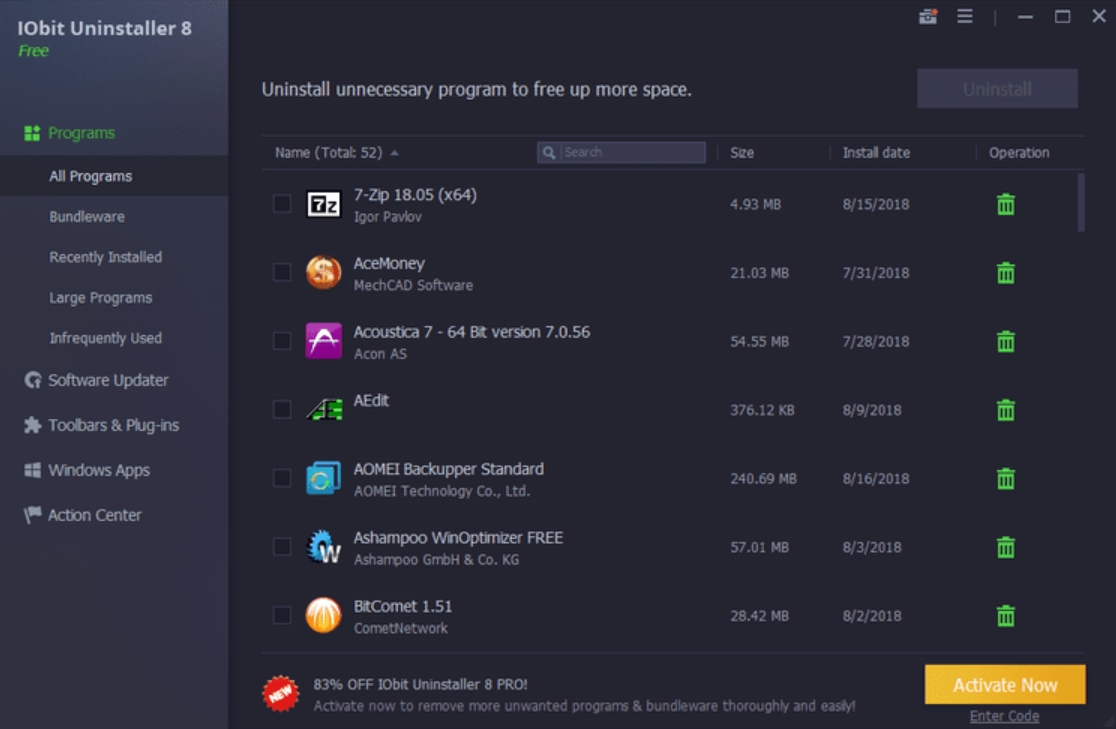
Task: Click trash icon for BitComet 1.51
Action: coord(1005,616)
